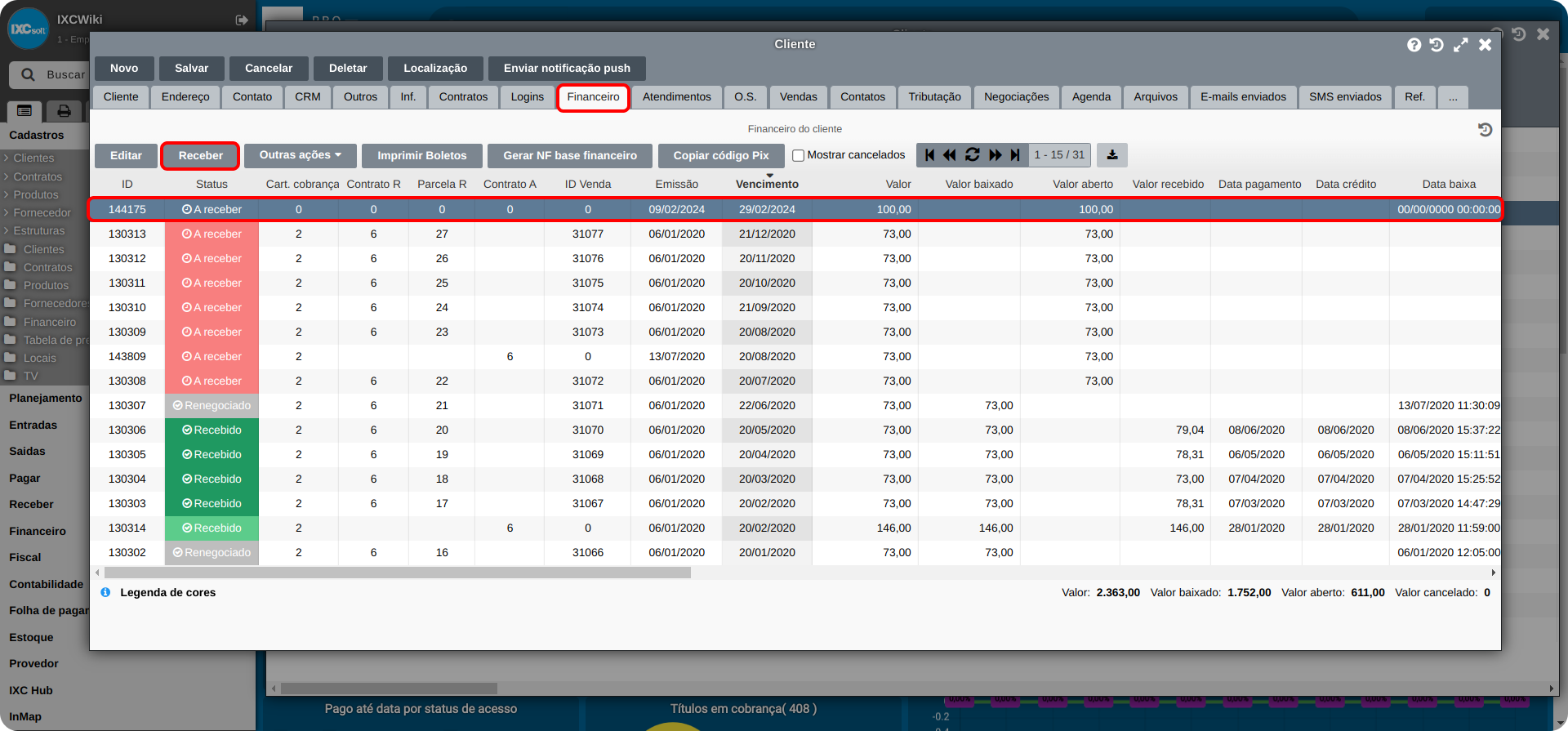Click Enviar notificação push button
The image size is (1568, 731).
click(x=567, y=68)
